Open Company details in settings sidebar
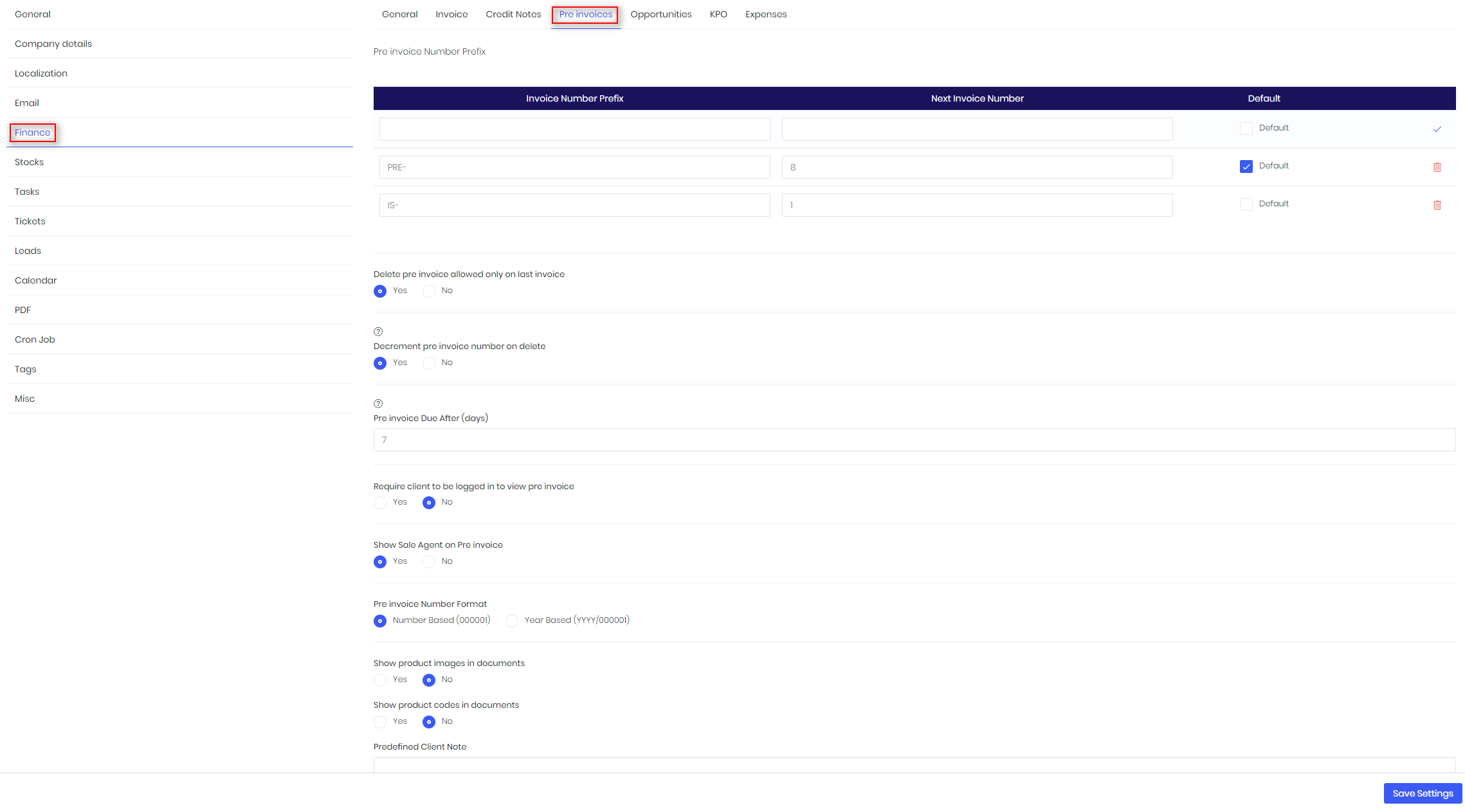This screenshot has height=812, width=1465. 53,44
